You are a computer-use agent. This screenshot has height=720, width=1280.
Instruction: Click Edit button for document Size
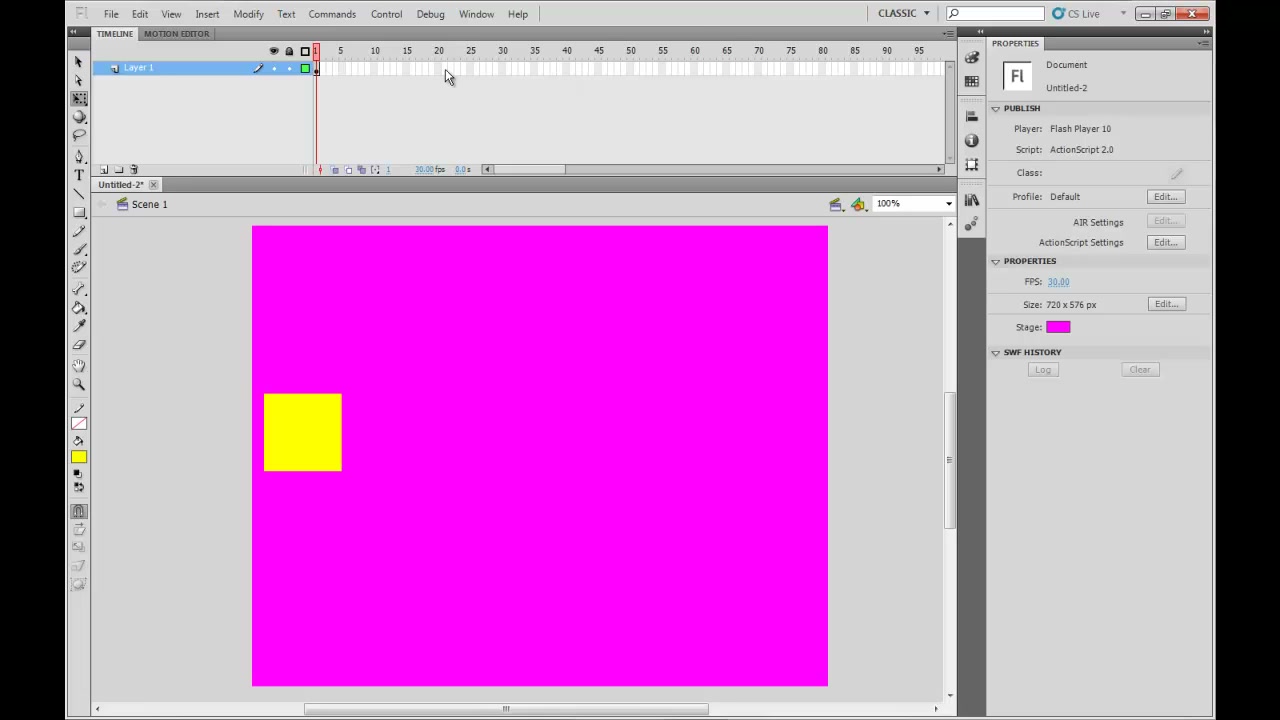pos(1165,304)
